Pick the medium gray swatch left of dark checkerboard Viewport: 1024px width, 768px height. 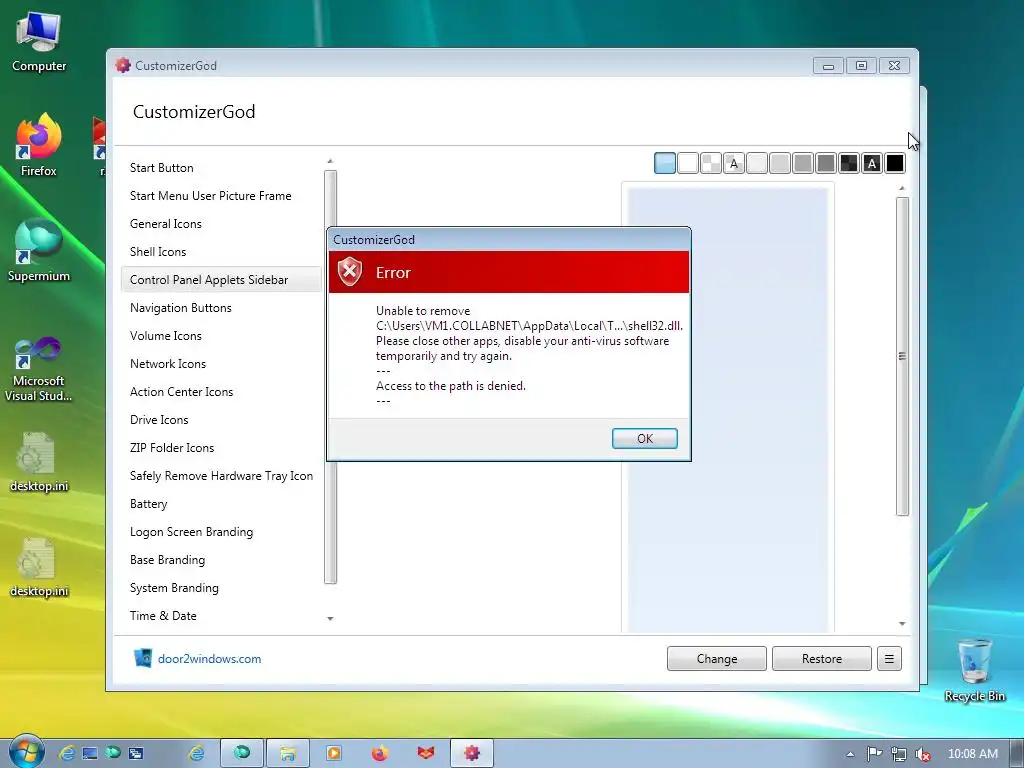point(826,163)
